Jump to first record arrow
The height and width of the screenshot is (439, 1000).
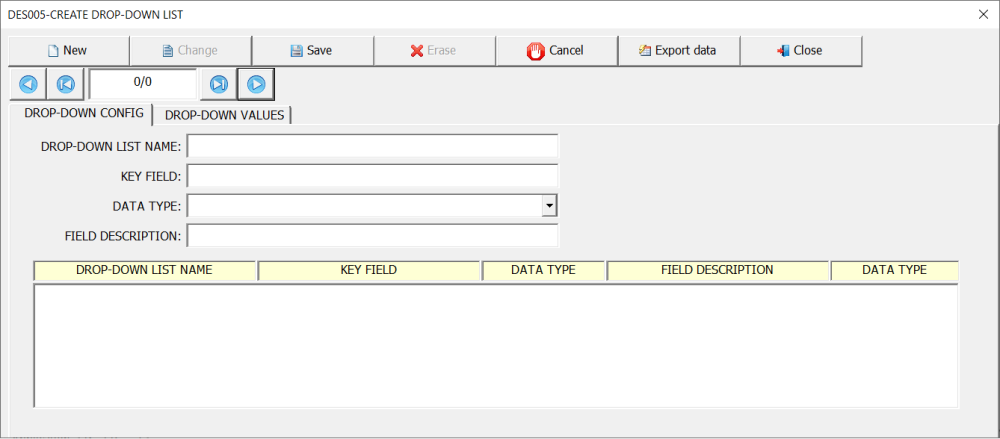coord(66,84)
